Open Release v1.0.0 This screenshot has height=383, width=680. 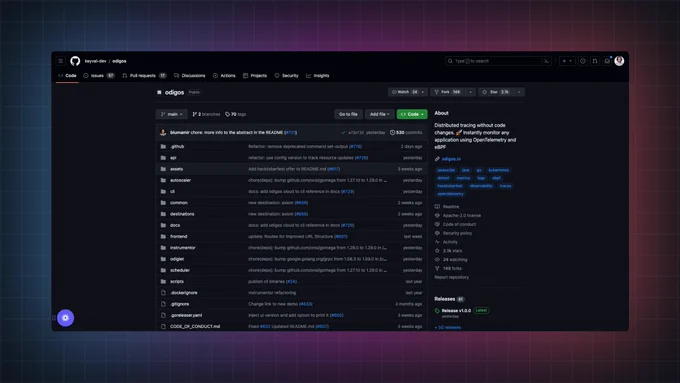(x=456, y=311)
